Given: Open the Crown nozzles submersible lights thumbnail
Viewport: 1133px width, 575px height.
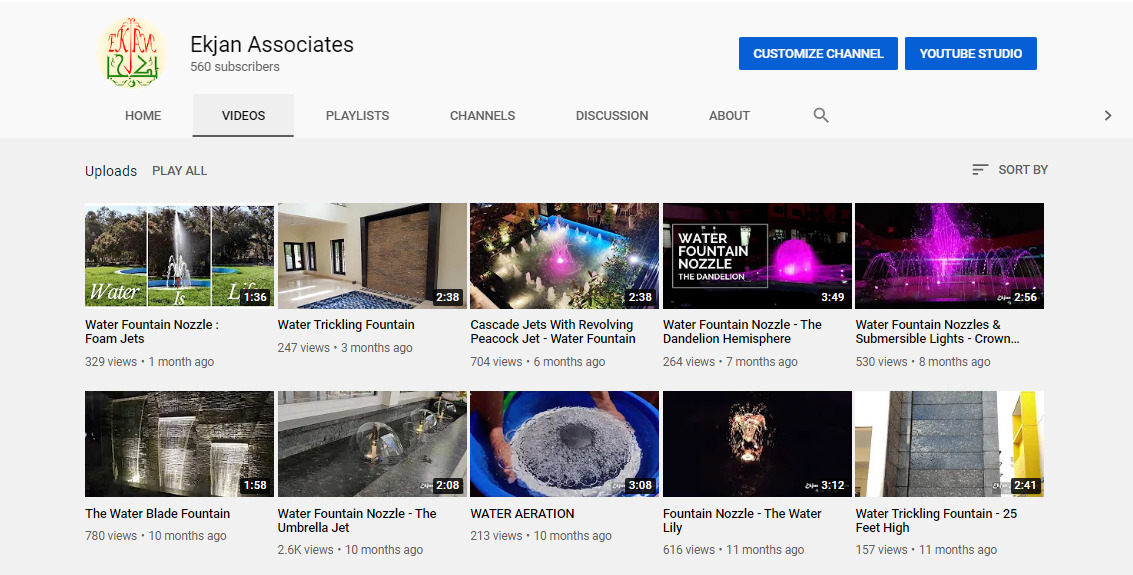Looking at the screenshot, I should click(x=949, y=256).
